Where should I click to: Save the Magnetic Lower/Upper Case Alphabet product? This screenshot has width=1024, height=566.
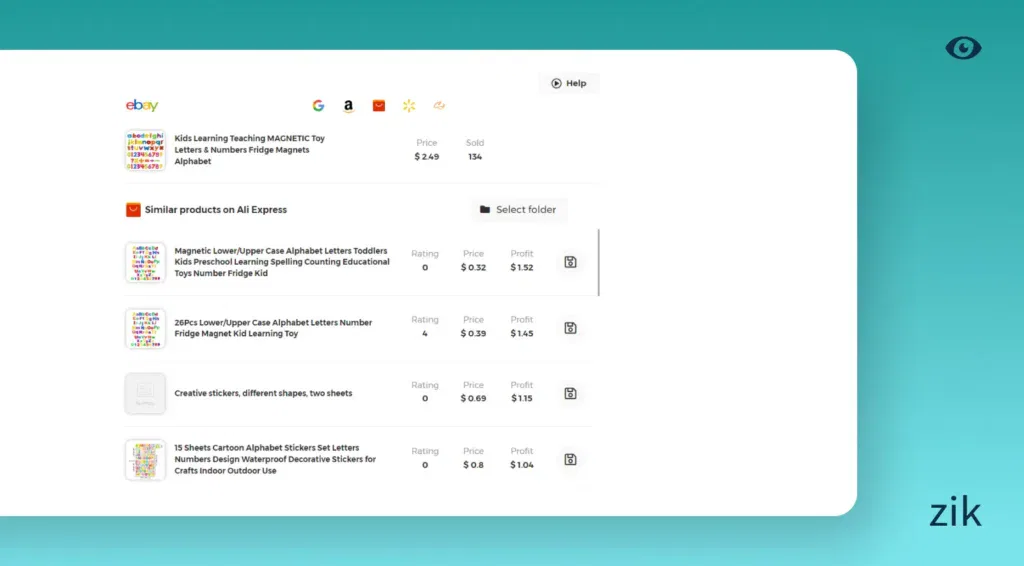pos(570,262)
